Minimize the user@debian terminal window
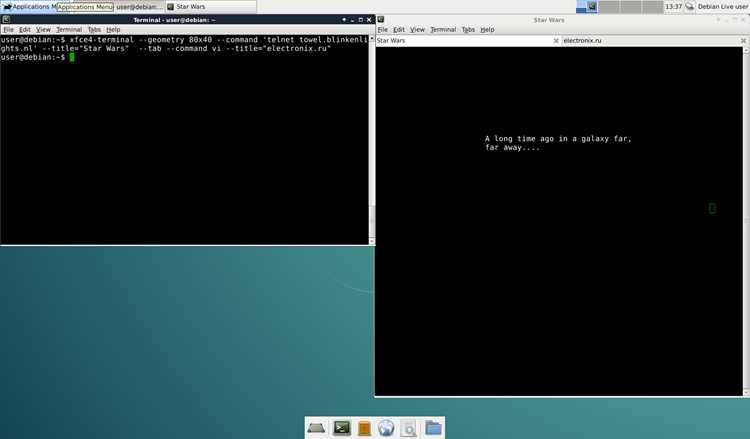Screen dimensions: 750x439 point(353,20)
